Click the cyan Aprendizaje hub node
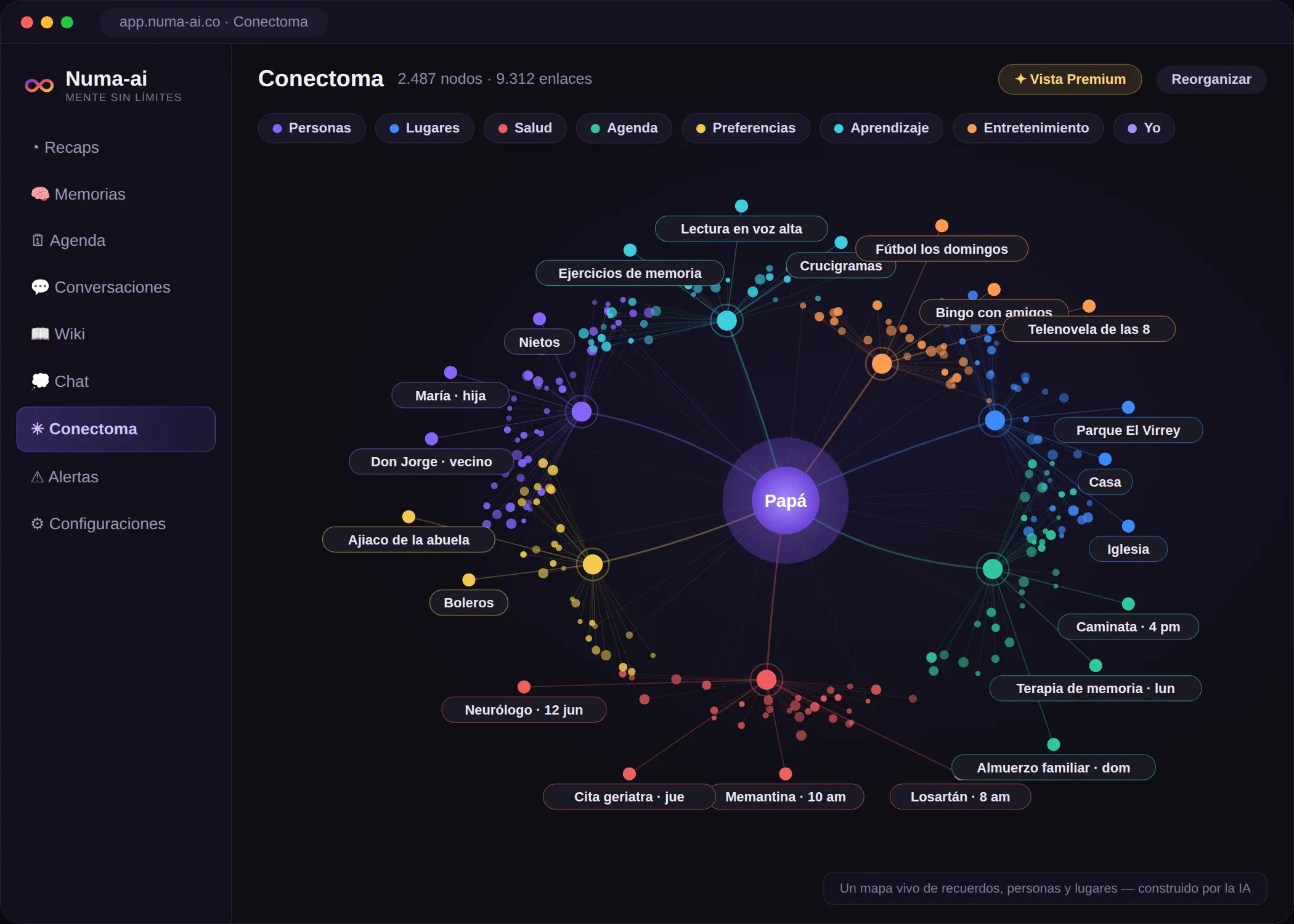Screen dimensions: 1294x924 click(x=727, y=321)
